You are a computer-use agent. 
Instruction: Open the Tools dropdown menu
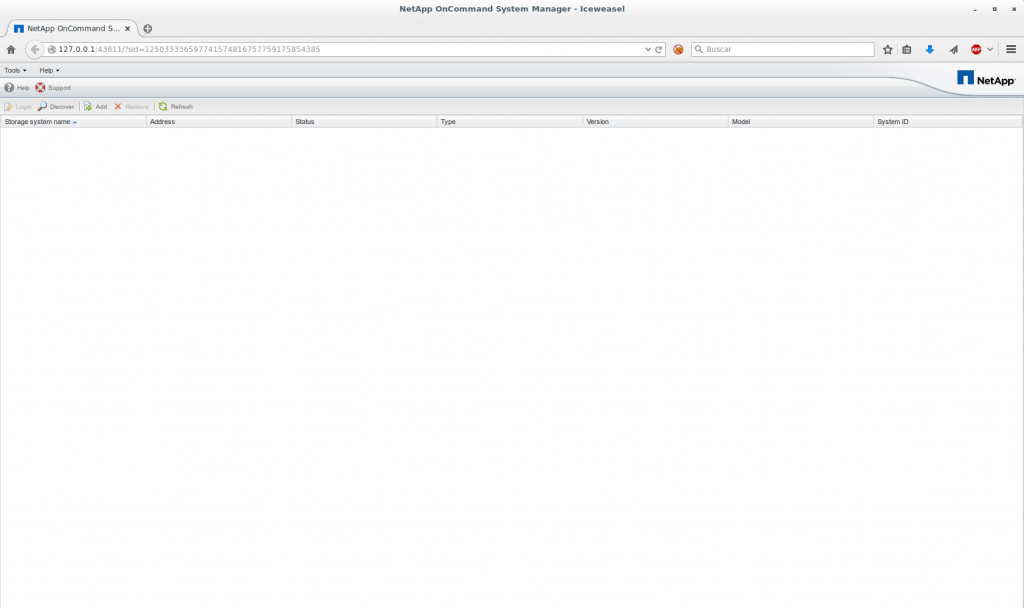pos(15,70)
